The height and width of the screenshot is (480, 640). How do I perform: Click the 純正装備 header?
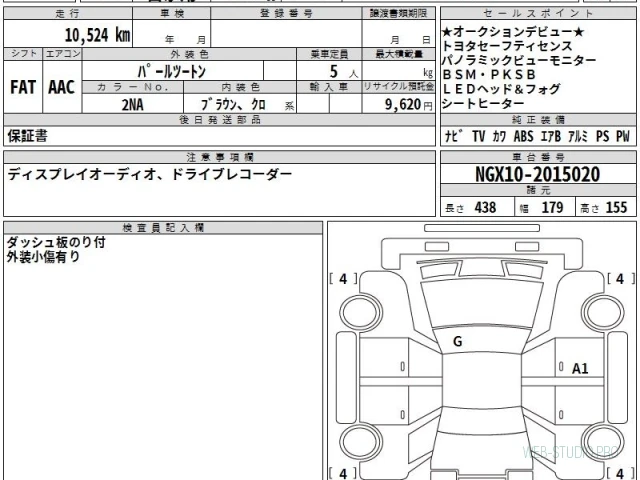click(538, 120)
